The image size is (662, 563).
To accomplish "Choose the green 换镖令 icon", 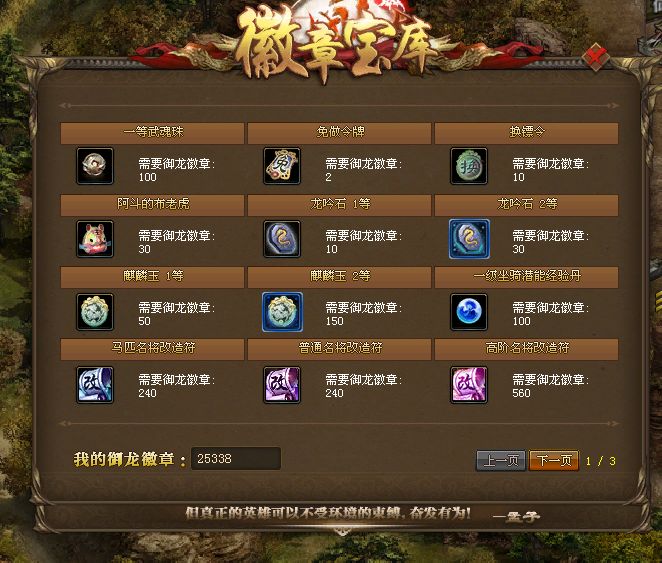I will tap(469, 166).
